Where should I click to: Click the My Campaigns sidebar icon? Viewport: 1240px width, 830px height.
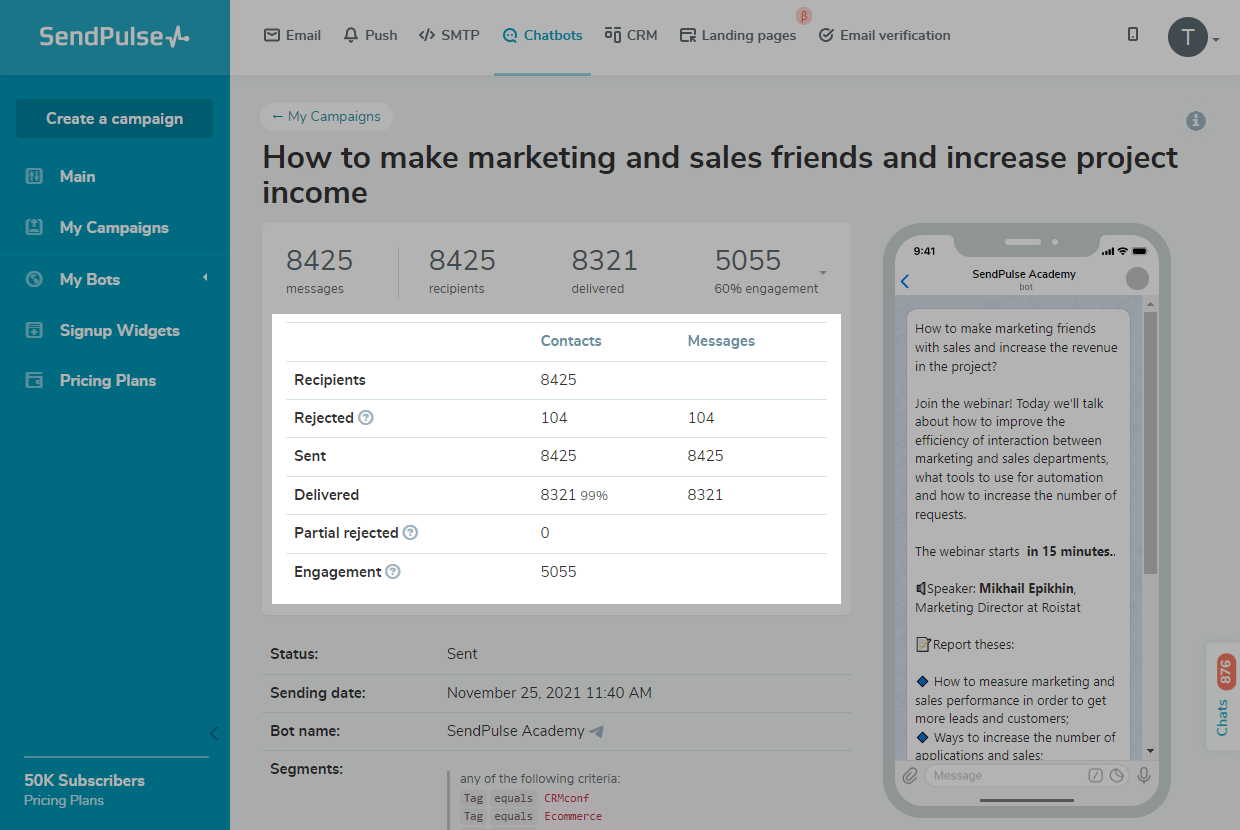[34, 227]
